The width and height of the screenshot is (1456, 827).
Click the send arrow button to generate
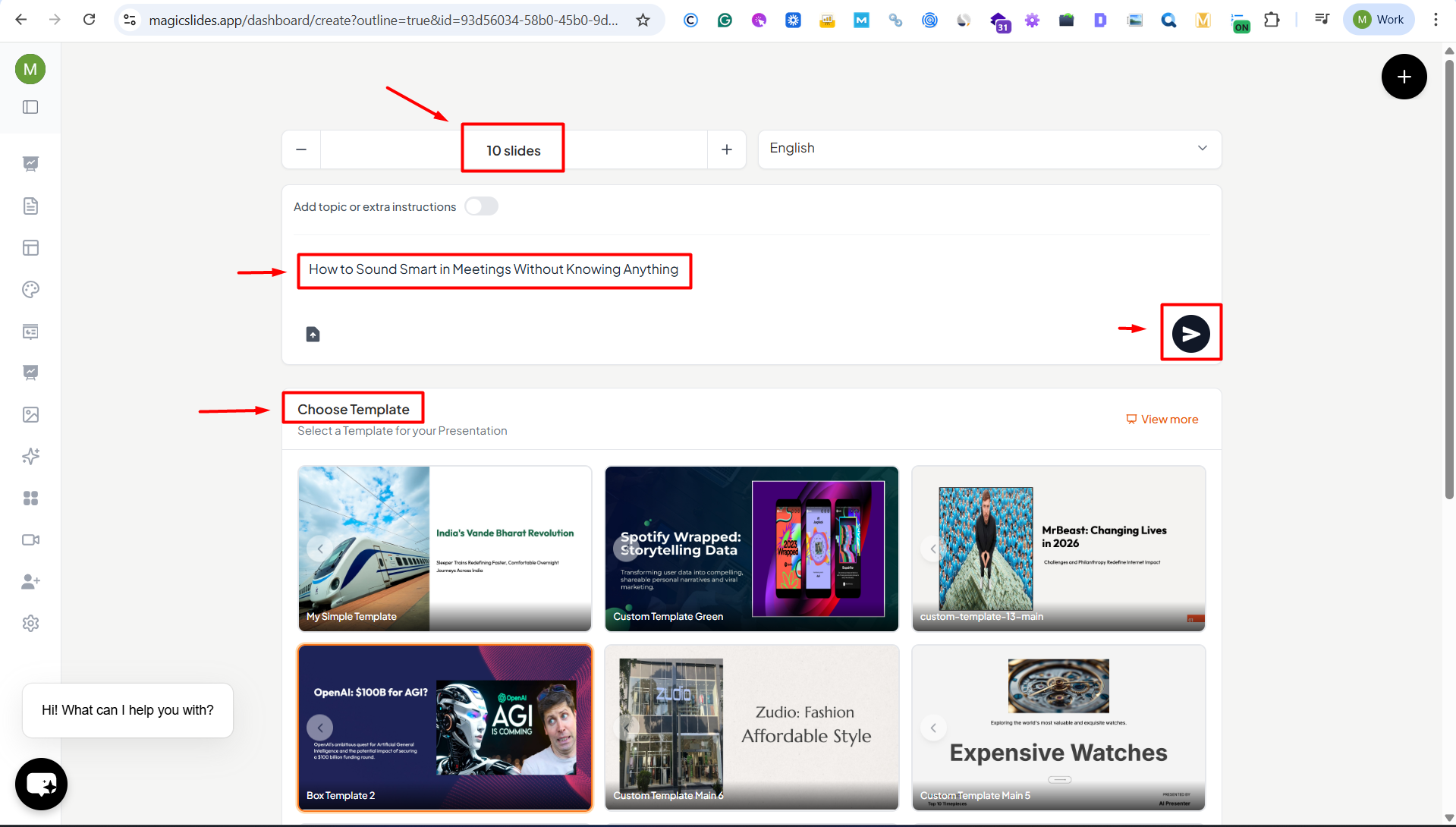[x=1190, y=334]
